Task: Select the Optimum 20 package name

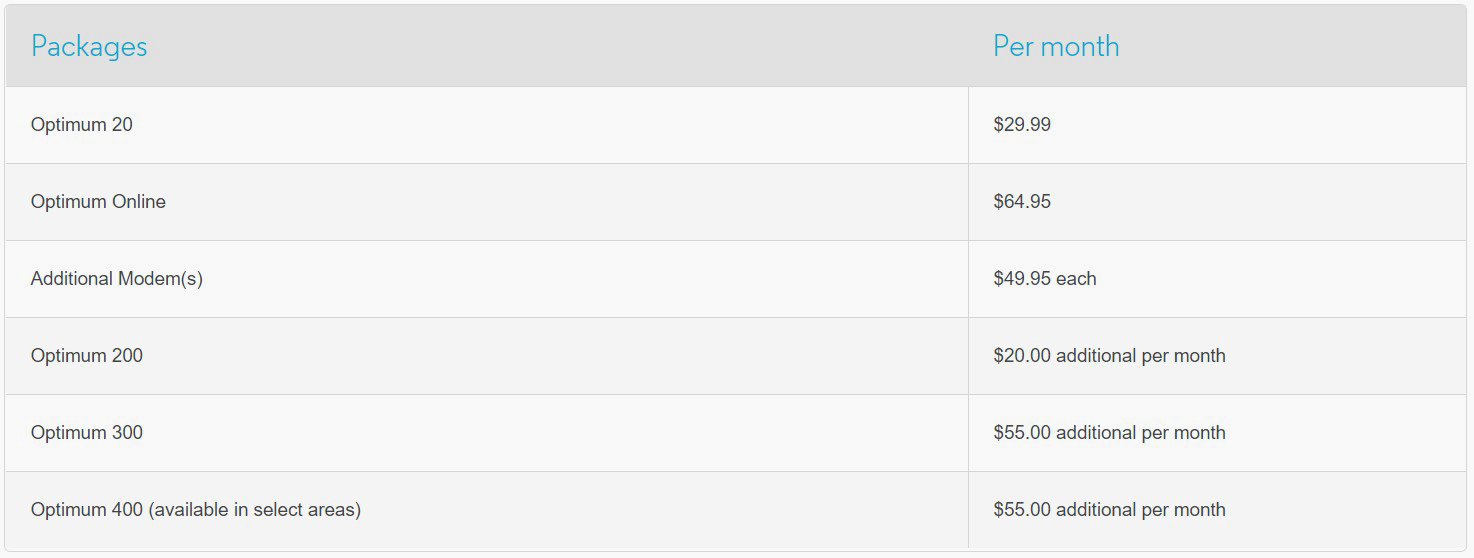Action: 82,125
